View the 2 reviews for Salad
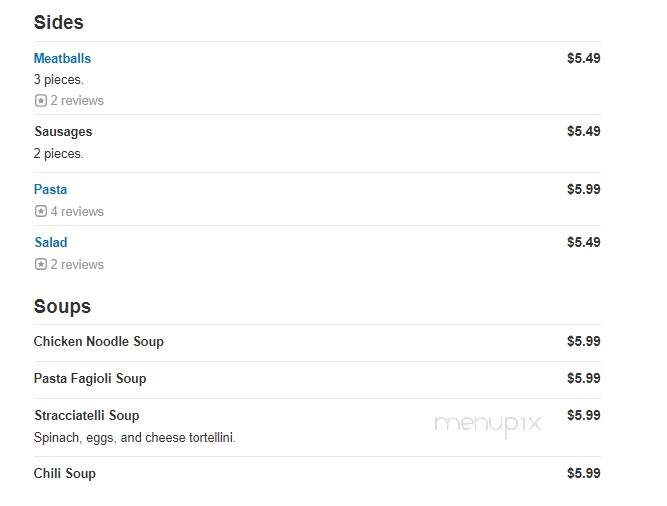The width and height of the screenshot is (667, 506). (77, 264)
